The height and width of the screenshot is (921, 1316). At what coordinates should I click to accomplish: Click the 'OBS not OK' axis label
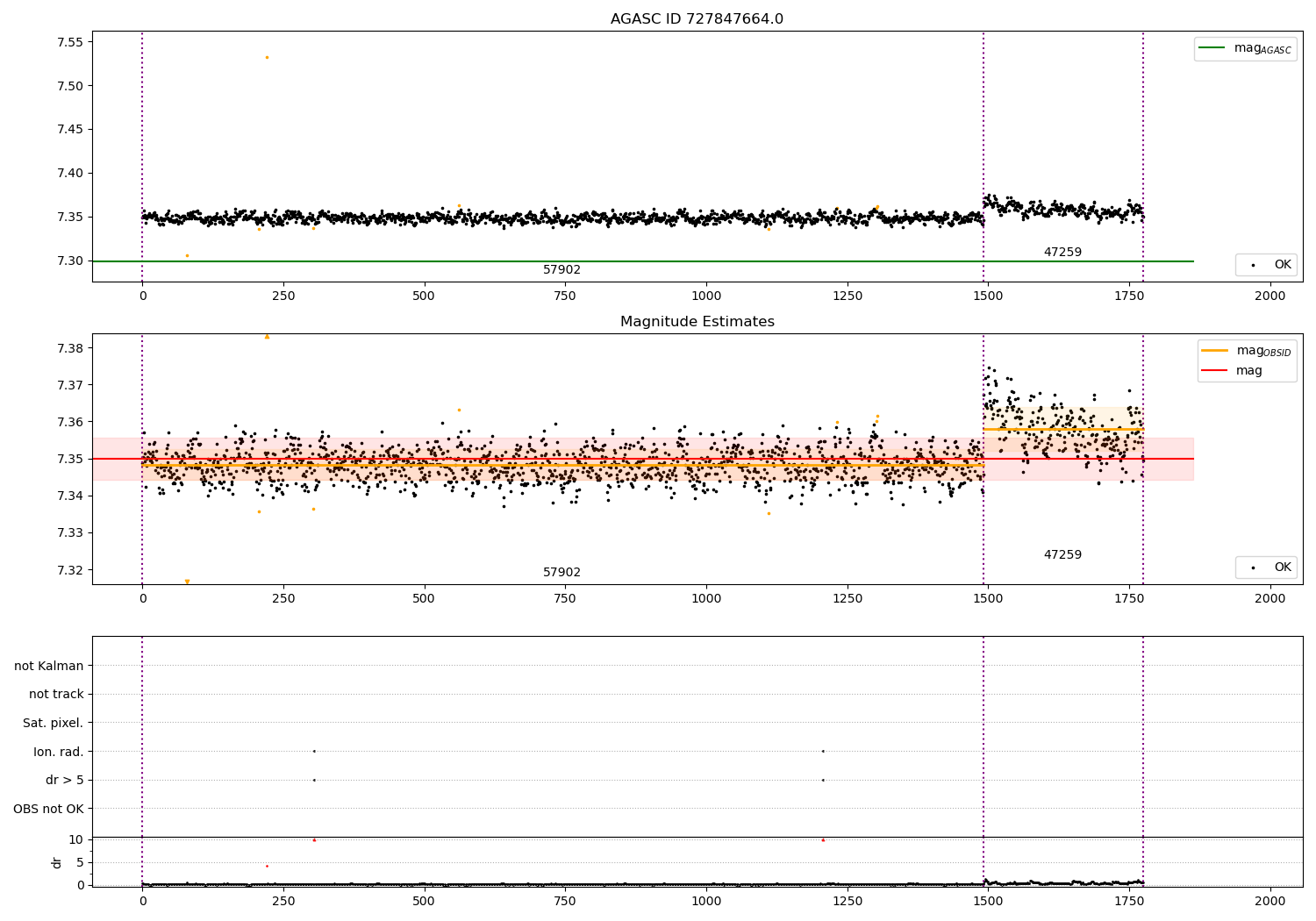point(48,809)
